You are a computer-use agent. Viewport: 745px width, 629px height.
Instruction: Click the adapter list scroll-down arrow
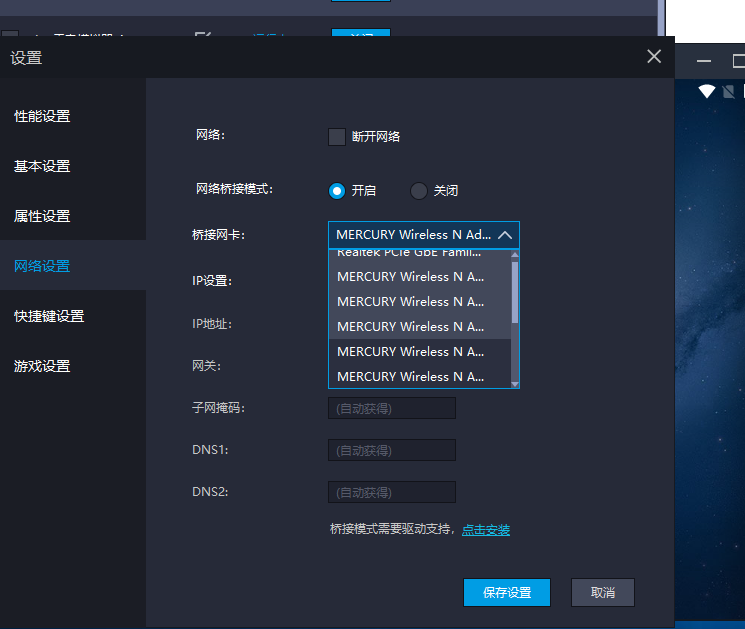[515, 383]
